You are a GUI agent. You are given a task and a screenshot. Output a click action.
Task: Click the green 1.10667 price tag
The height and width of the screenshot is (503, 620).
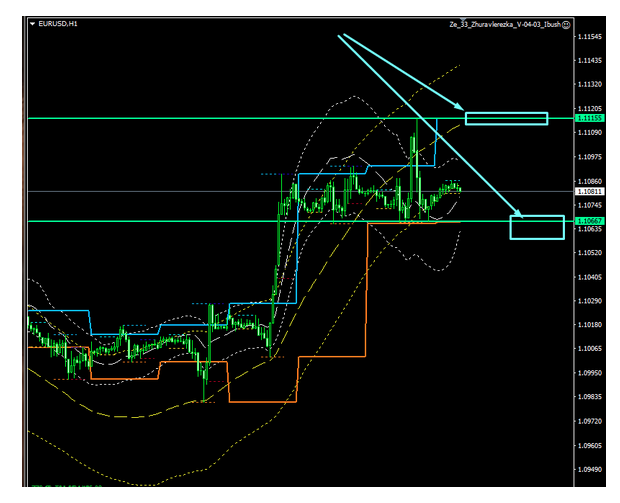pyautogui.click(x=589, y=221)
